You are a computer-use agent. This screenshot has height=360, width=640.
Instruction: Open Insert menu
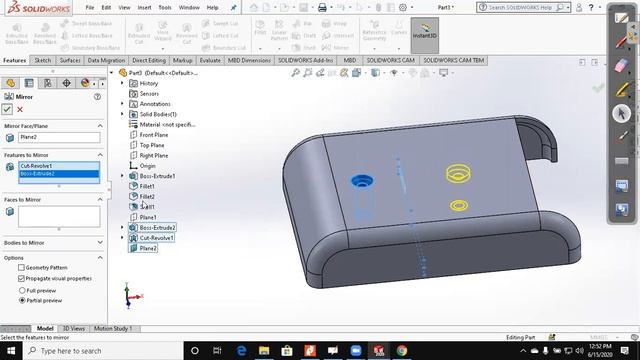[144, 7]
